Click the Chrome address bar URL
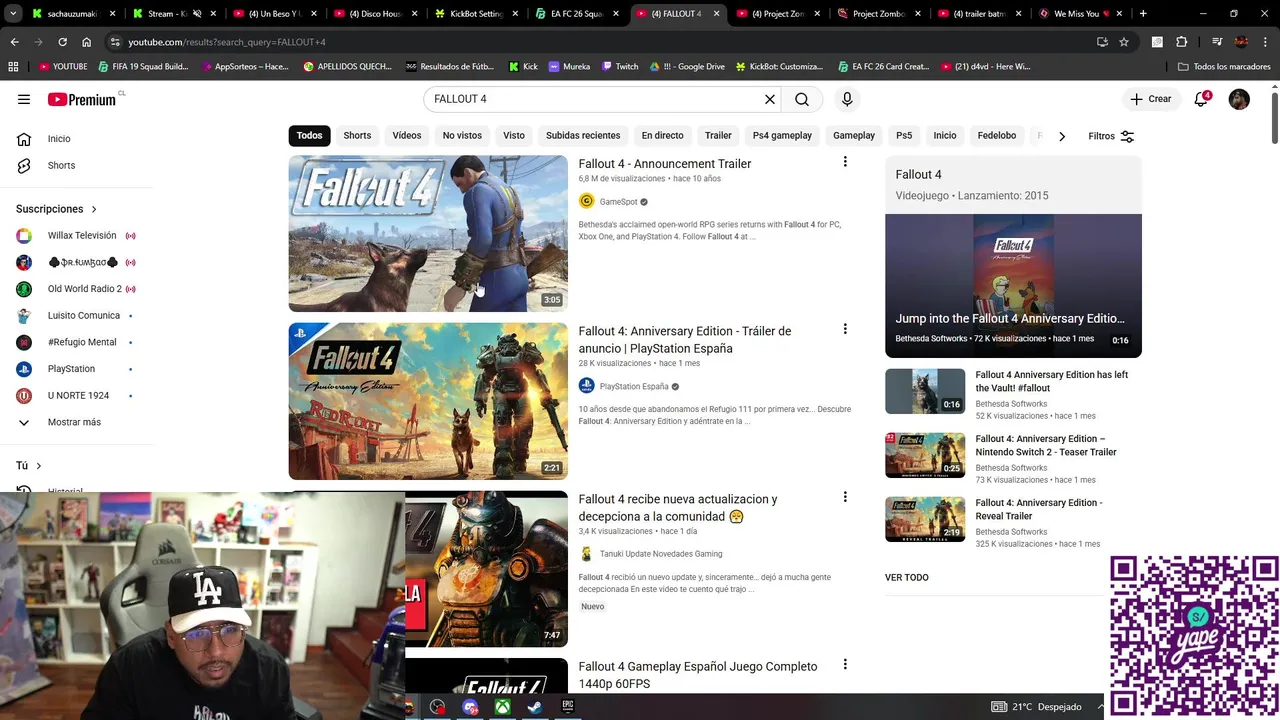Image resolution: width=1280 pixels, height=720 pixels. tap(227, 42)
